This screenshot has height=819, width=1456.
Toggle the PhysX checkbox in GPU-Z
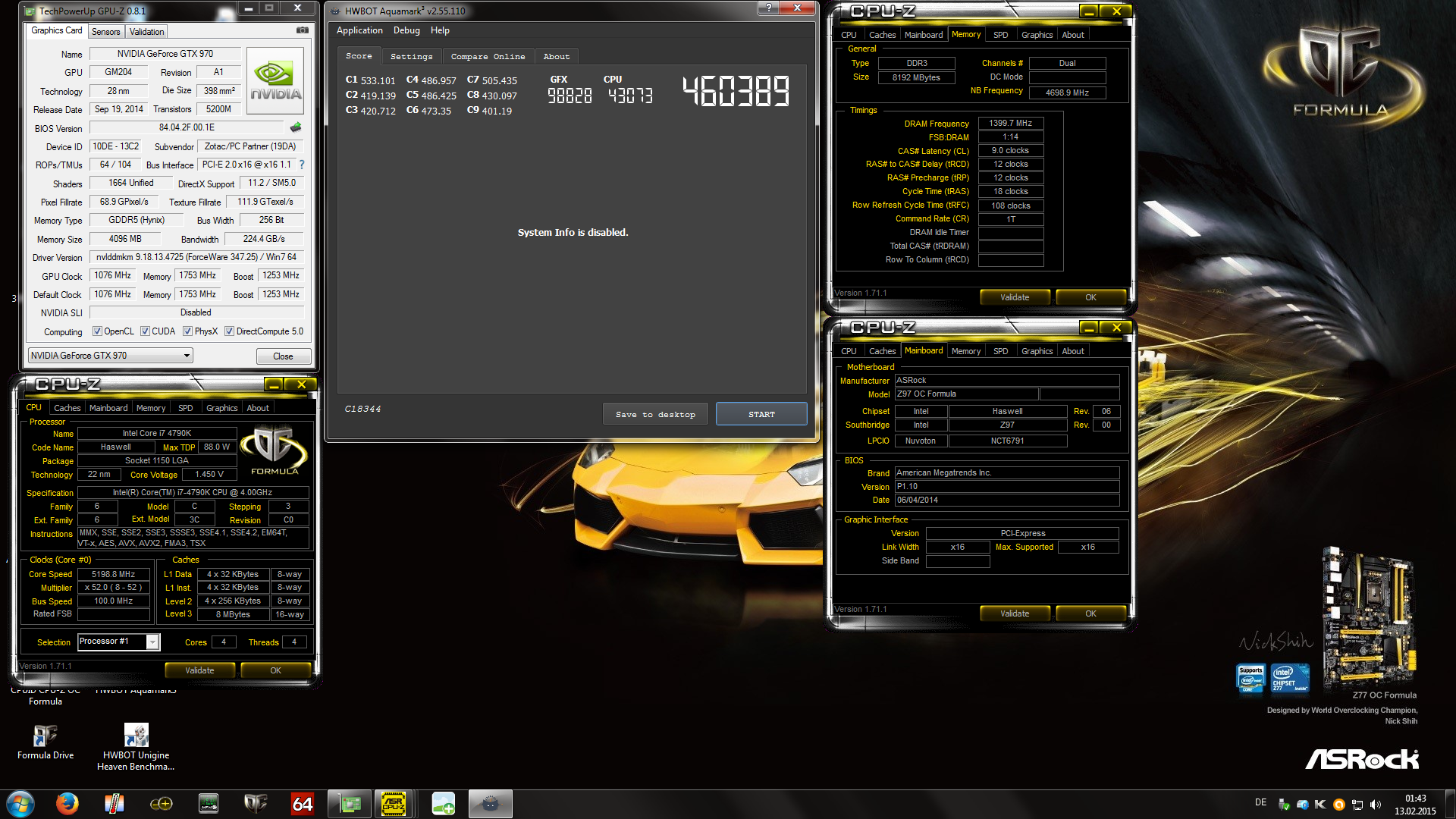click(187, 331)
